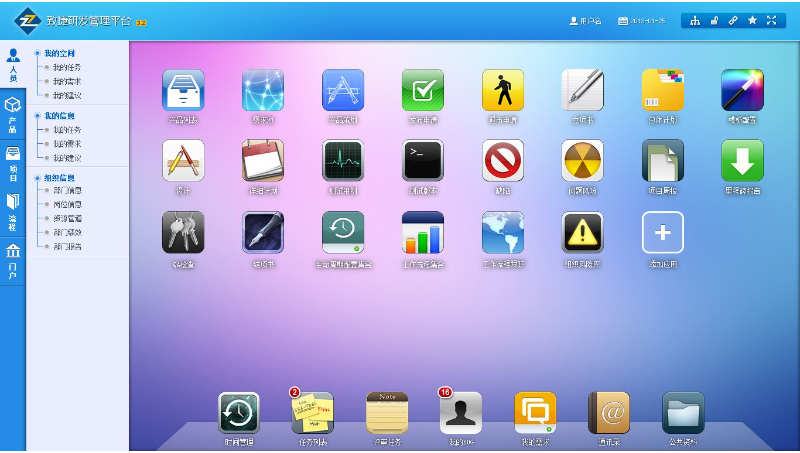Open the yellow tabbed-folder 总体计划 icon
The image size is (800, 453).
click(663, 90)
